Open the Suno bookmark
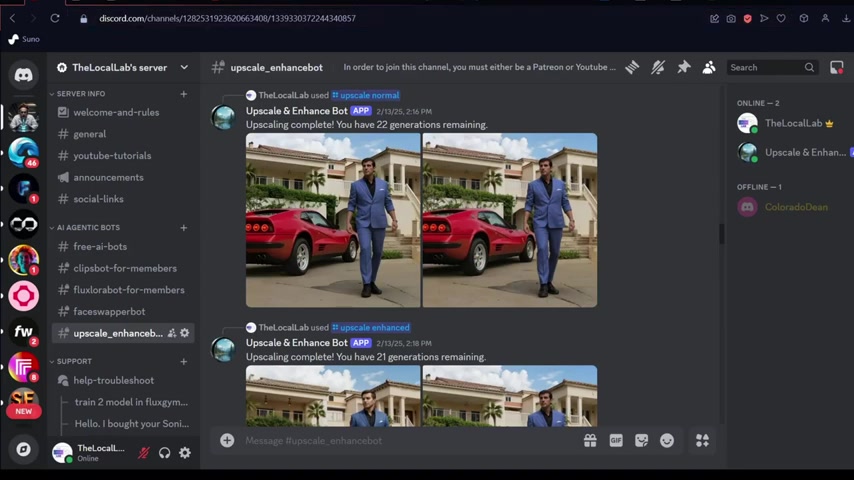The height and width of the screenshot is (480, 854). [x=24, y=39]
